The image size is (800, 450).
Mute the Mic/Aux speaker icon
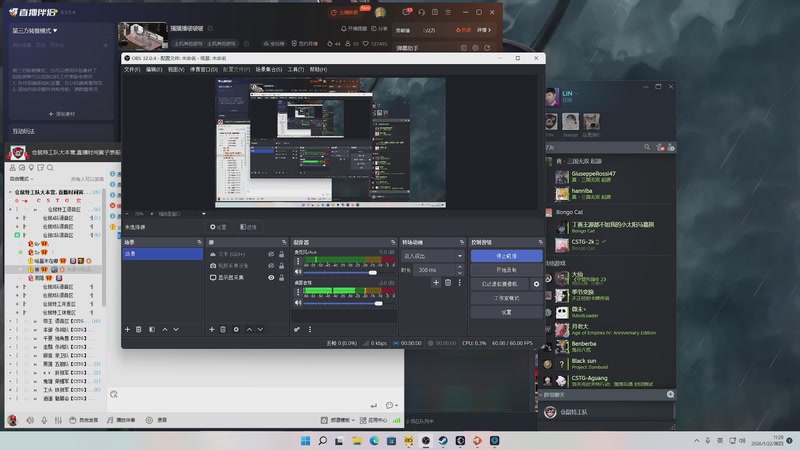click(x=298, y=272)
